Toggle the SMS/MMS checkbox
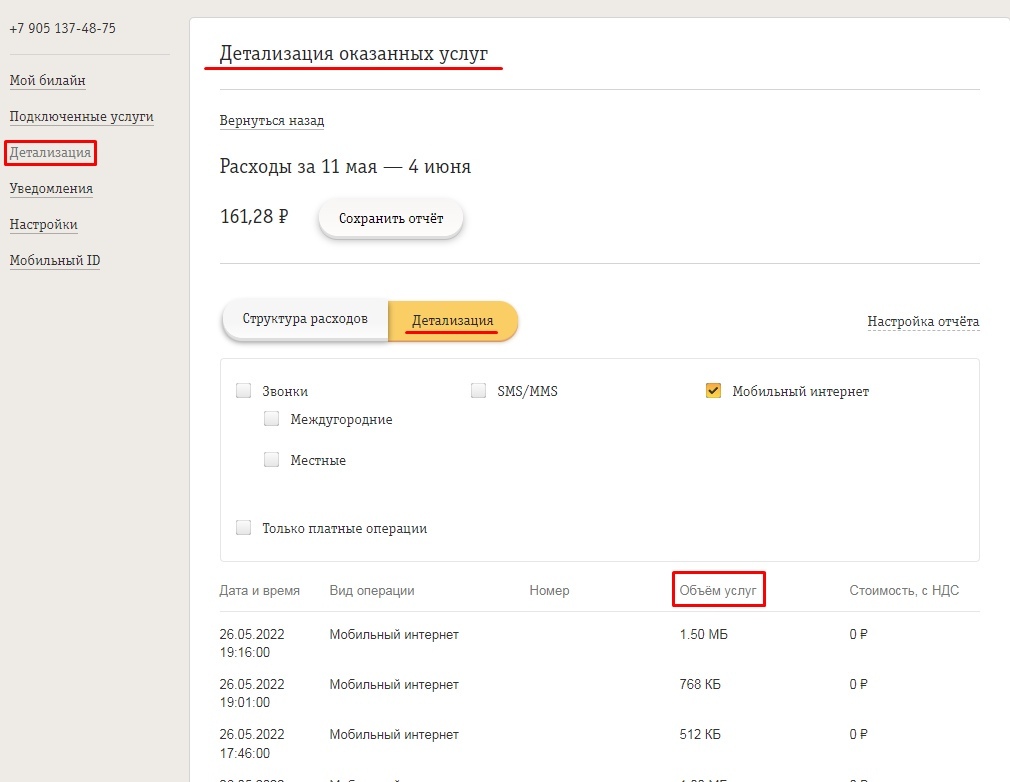Screen dimensions: 1010x782 pyautogui.click(x=479, y=391)
